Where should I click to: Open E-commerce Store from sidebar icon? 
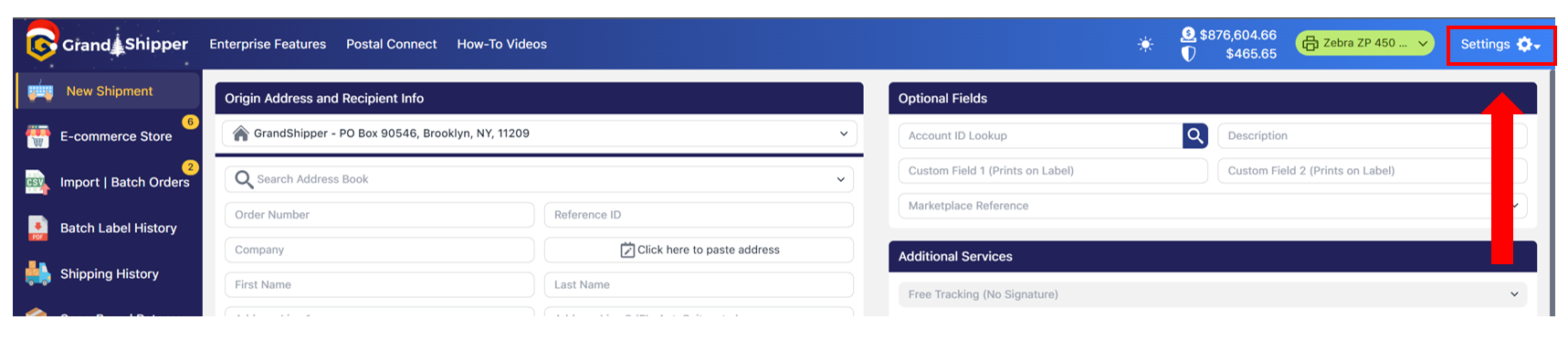(37, 136)
